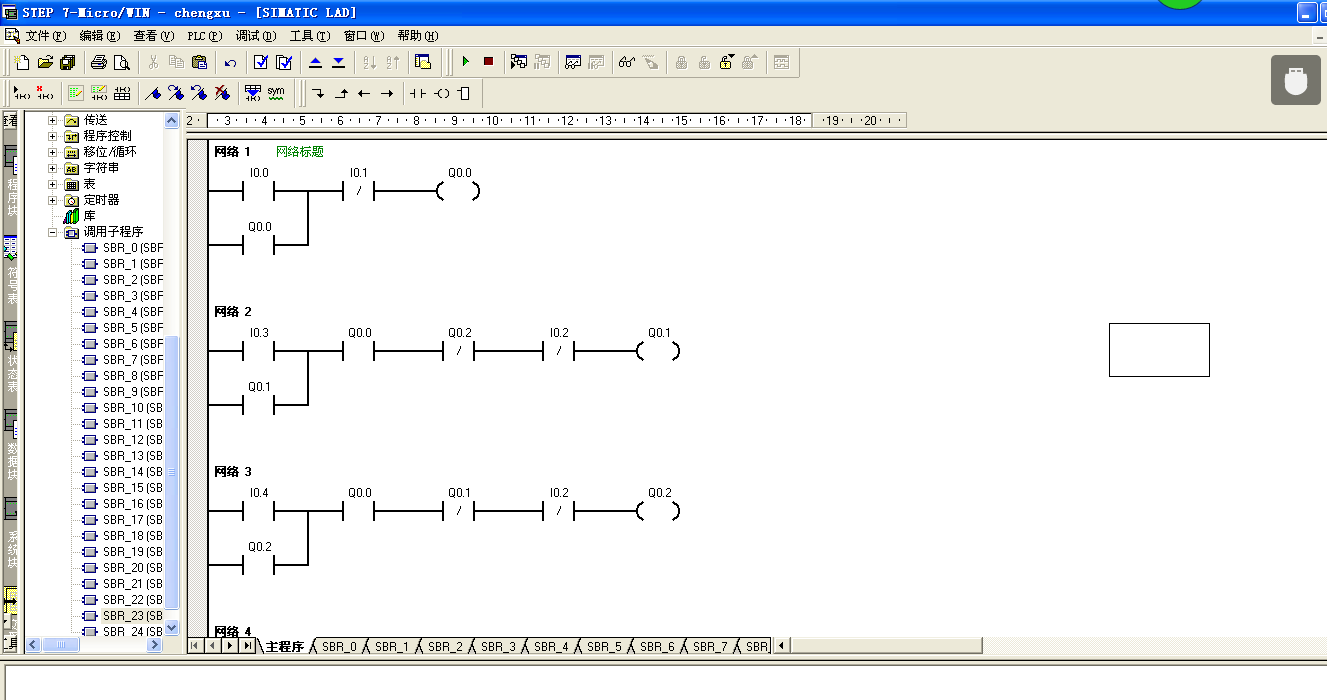
Task: Expand the 移位/循环 folder
Action: (52, 152)
